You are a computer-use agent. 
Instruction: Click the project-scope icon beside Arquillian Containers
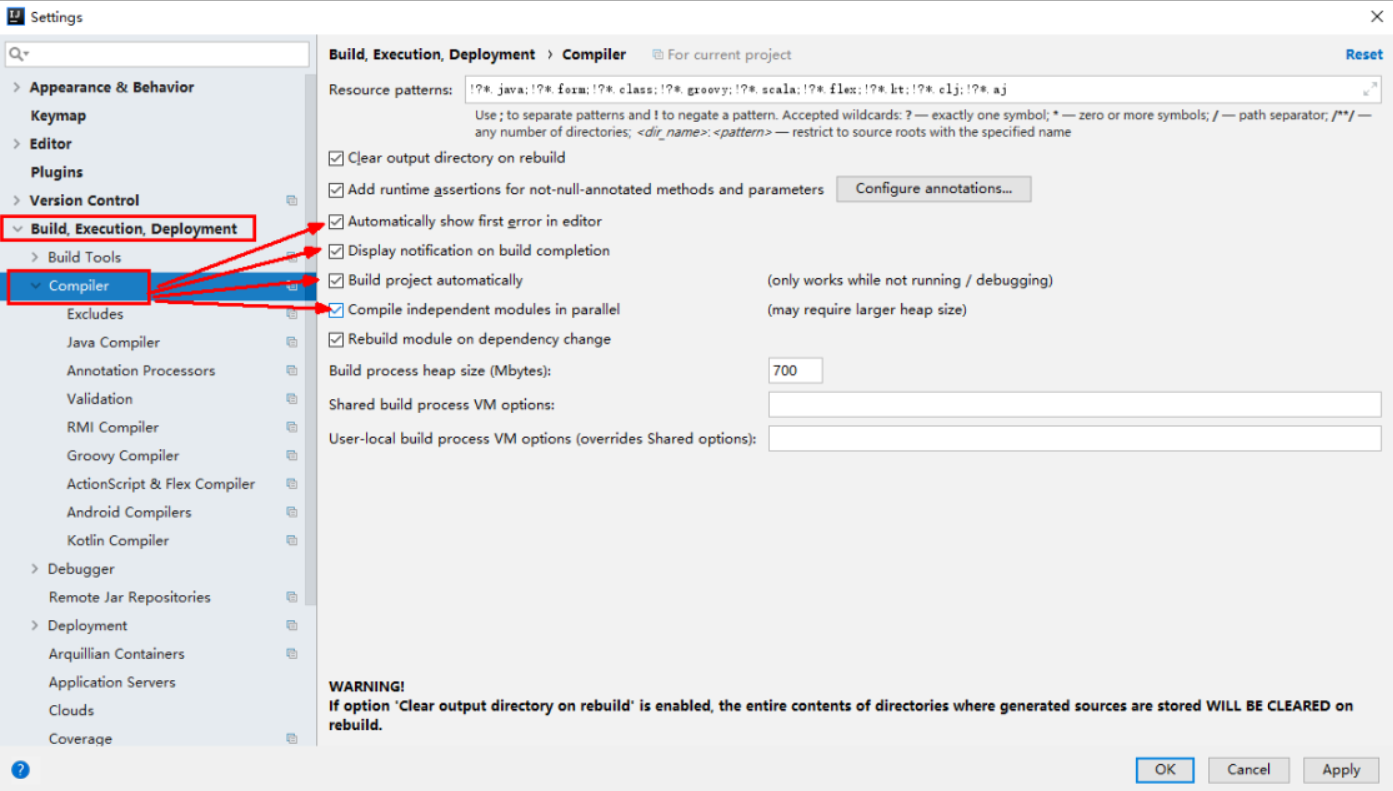[292, 654]
